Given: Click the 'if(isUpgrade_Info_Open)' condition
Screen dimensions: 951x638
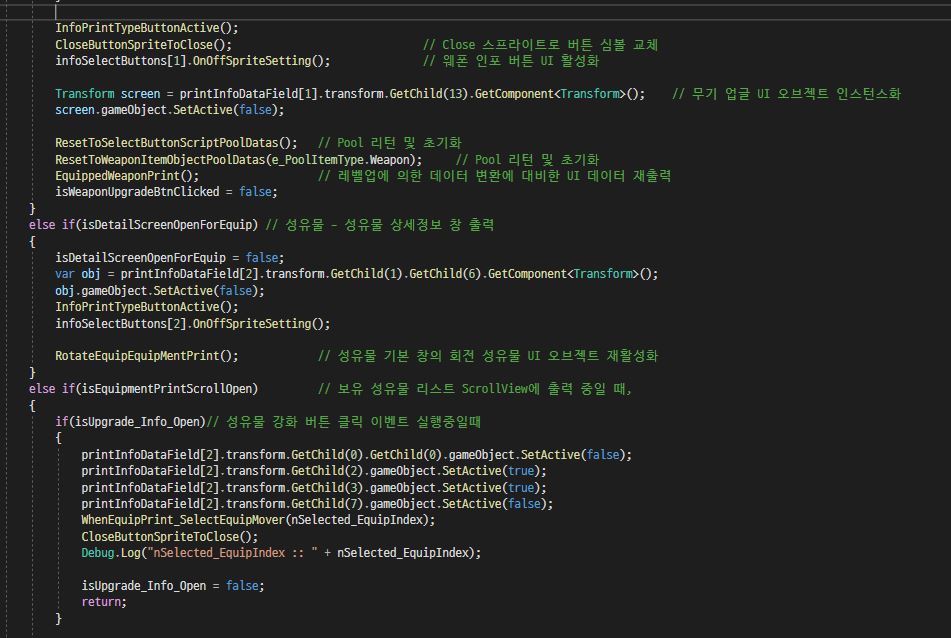Looking at the screenshot, I should click(x=130, y=421).
